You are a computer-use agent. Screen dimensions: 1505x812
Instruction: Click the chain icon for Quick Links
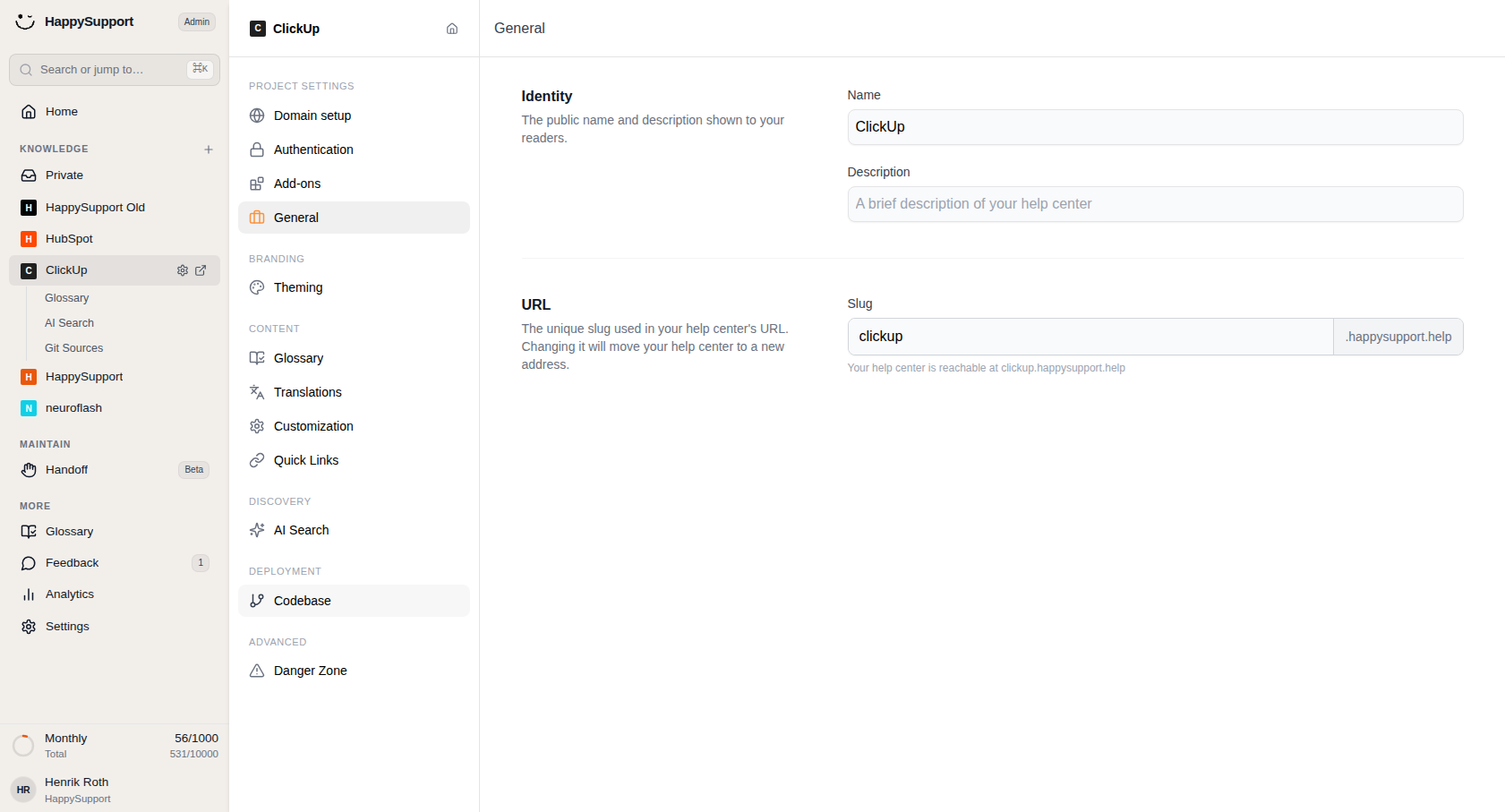click(x=257, y=460)
